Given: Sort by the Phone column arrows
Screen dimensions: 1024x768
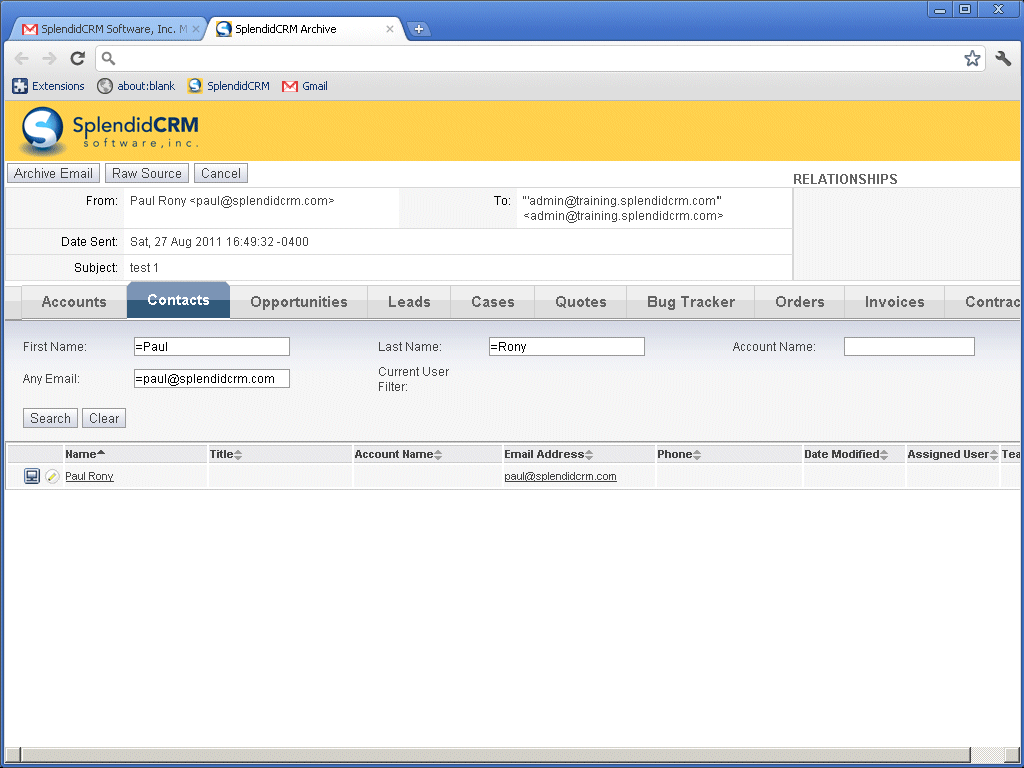Looking at the screenshot, I should tap(697, 455).
